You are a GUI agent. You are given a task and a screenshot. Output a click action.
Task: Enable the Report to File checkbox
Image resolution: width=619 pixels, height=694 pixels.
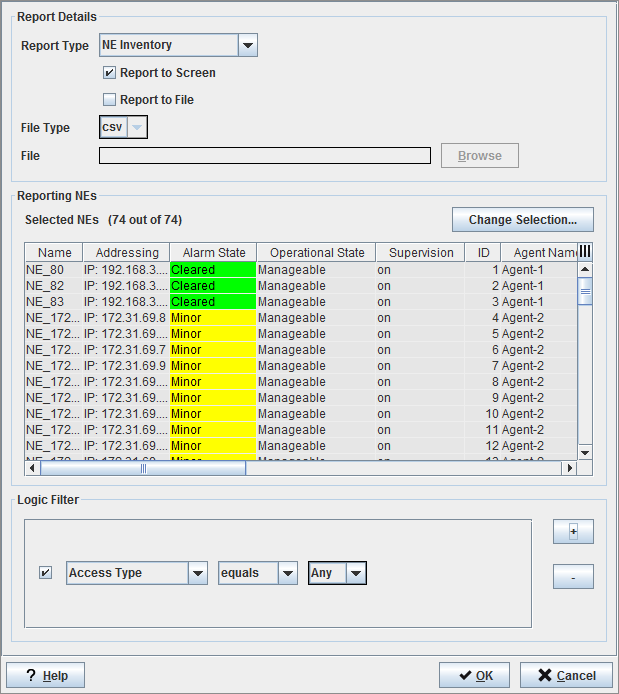click(110, 100)
